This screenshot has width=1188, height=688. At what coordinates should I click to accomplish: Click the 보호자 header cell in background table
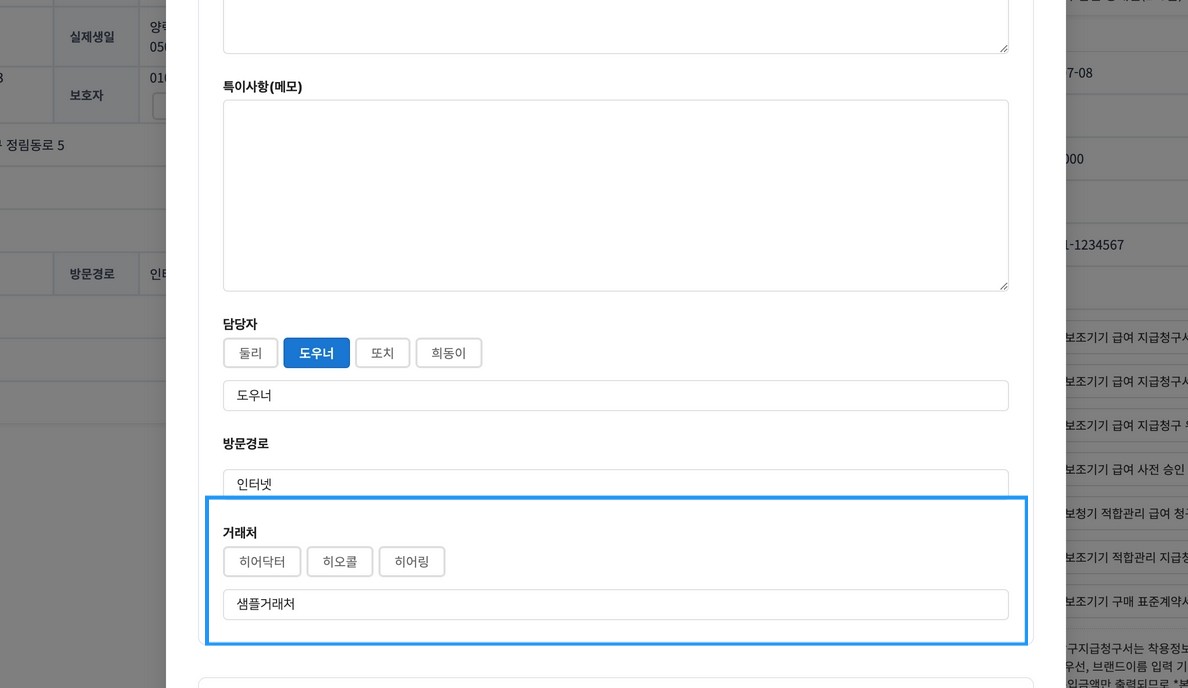[86, 95]
